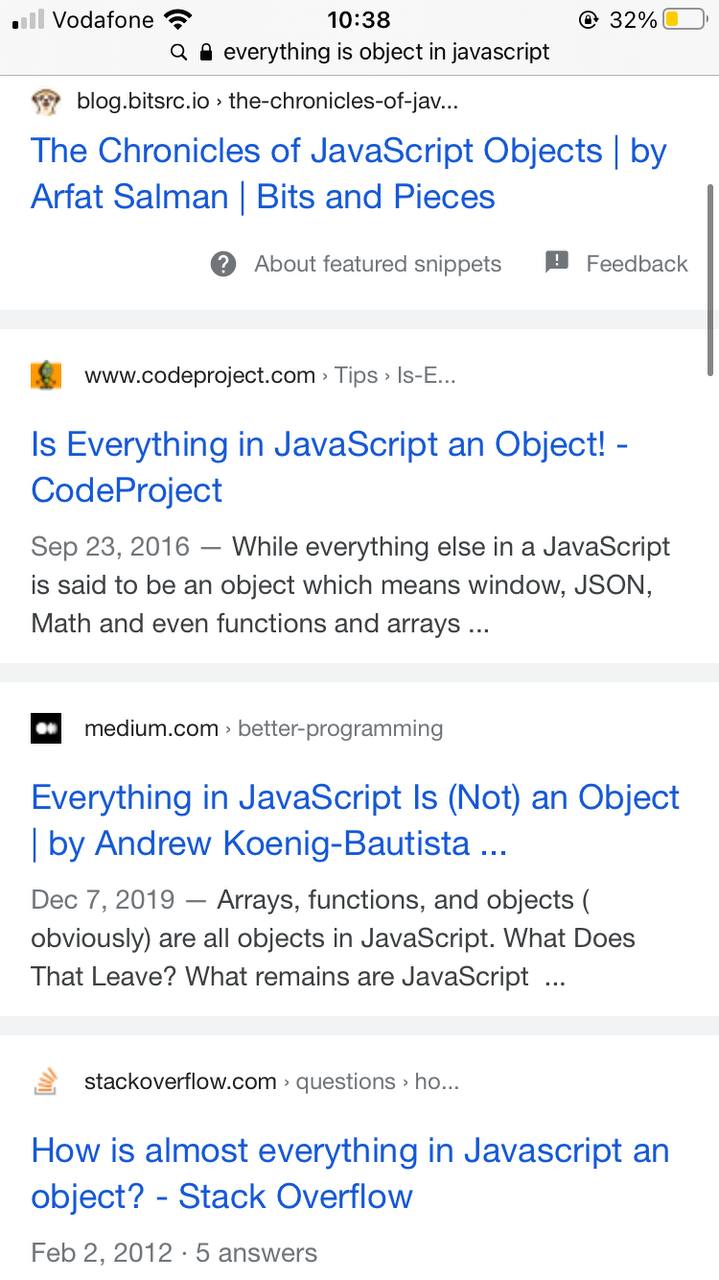The image size is (719, 1280).
Task: Open Everything in JavaScript Is (Not) an Object
Action: pyautogui.click(x=355, y=821)
